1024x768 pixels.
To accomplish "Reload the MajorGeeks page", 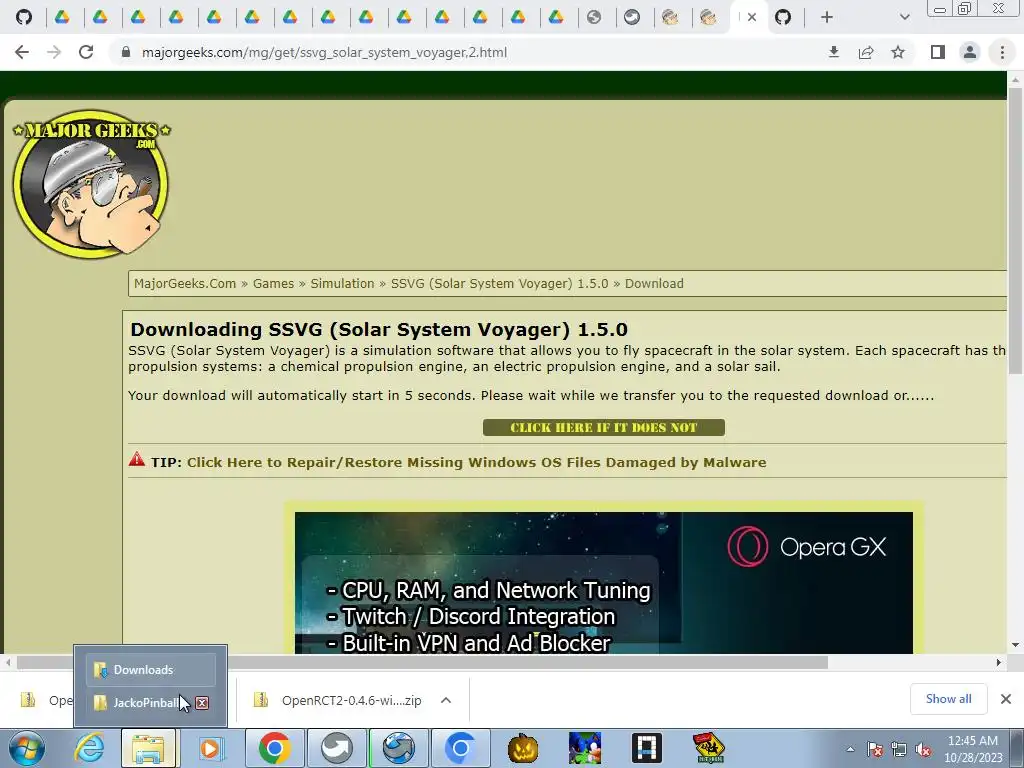I will [x=86, y=52].
